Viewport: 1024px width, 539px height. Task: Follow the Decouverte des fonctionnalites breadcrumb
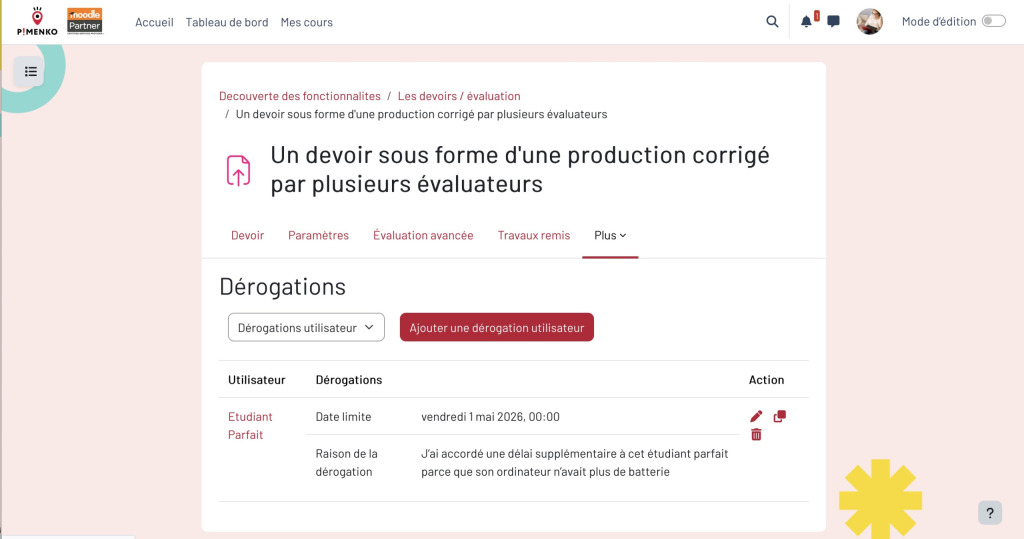pos(300,96)
